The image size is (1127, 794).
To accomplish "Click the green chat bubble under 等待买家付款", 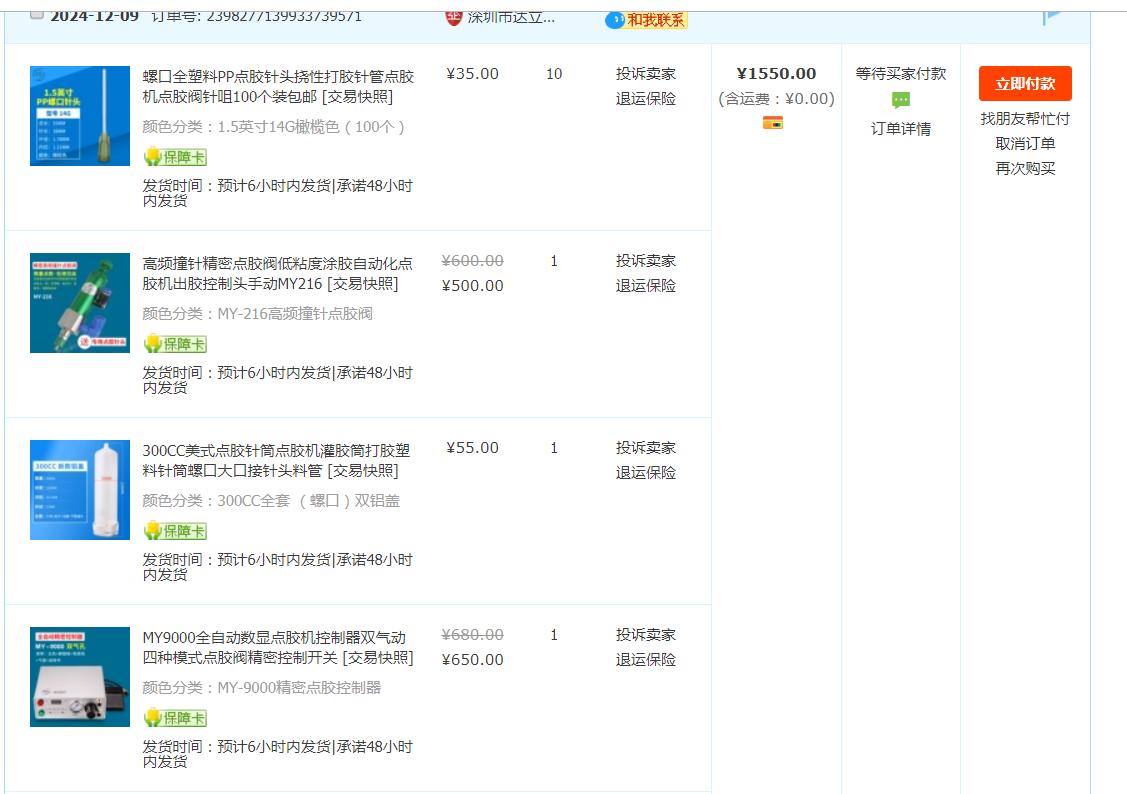I will (901, 100).
